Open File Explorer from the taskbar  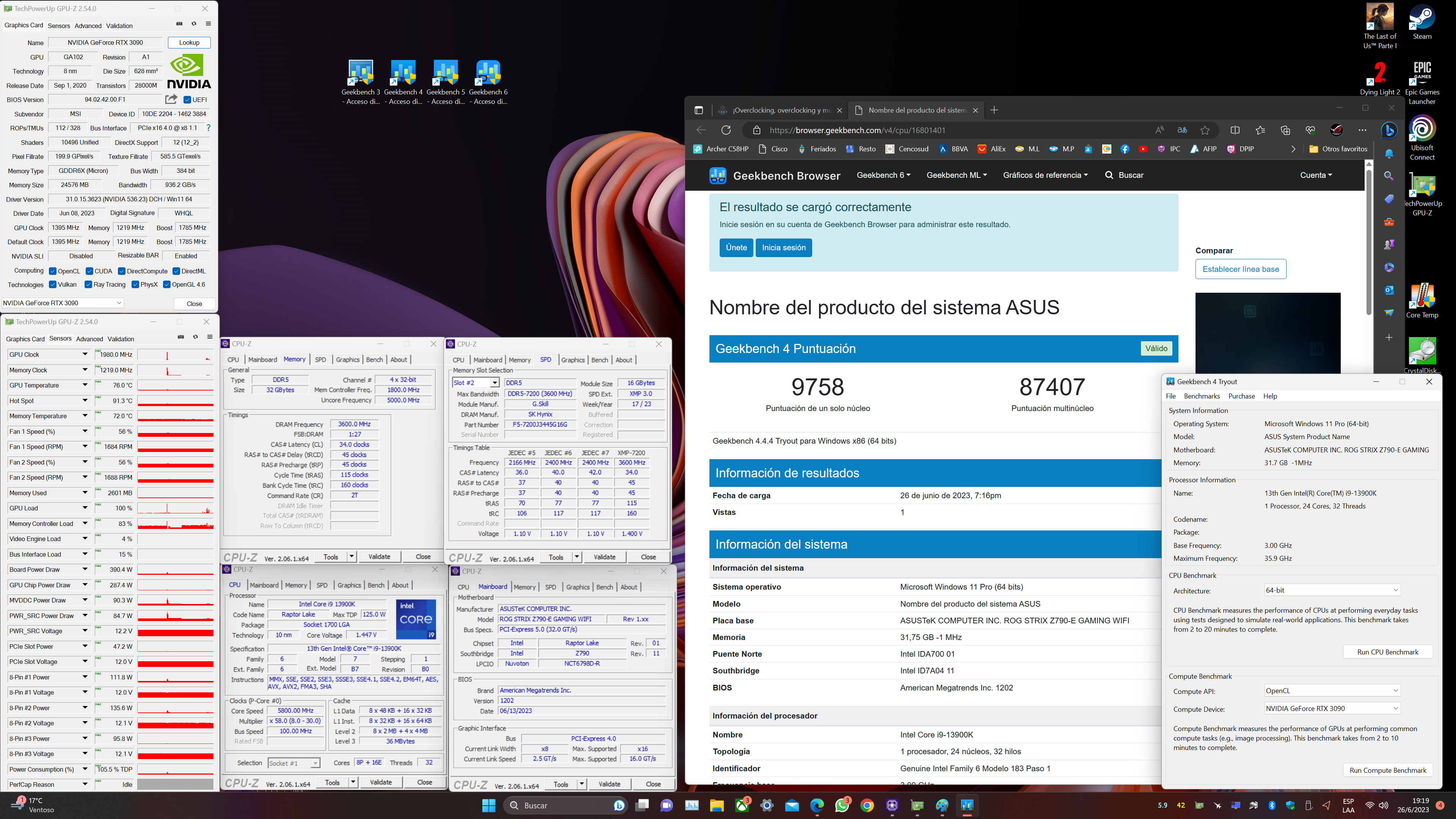(717, 805)
